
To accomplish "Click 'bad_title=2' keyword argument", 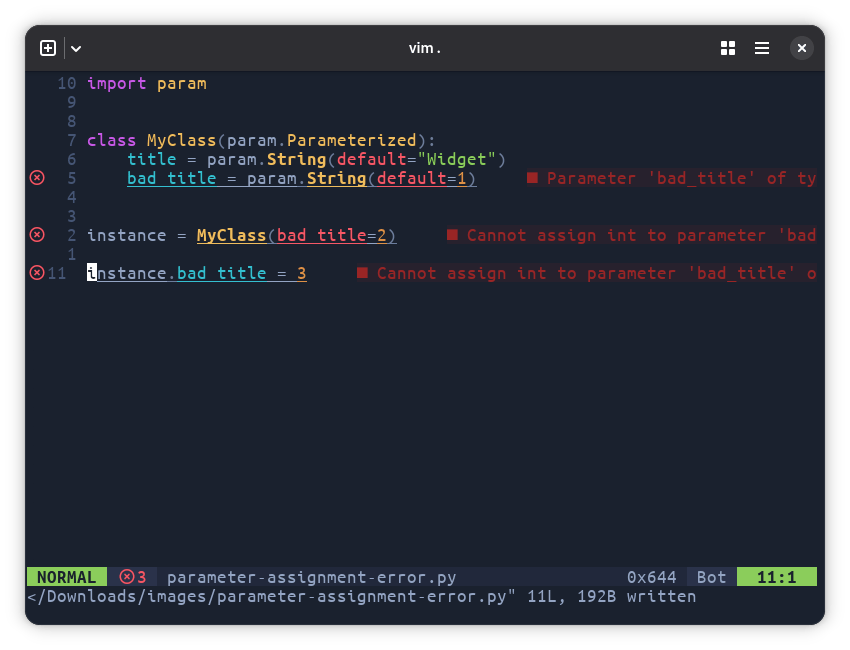I will click(332, 235).
